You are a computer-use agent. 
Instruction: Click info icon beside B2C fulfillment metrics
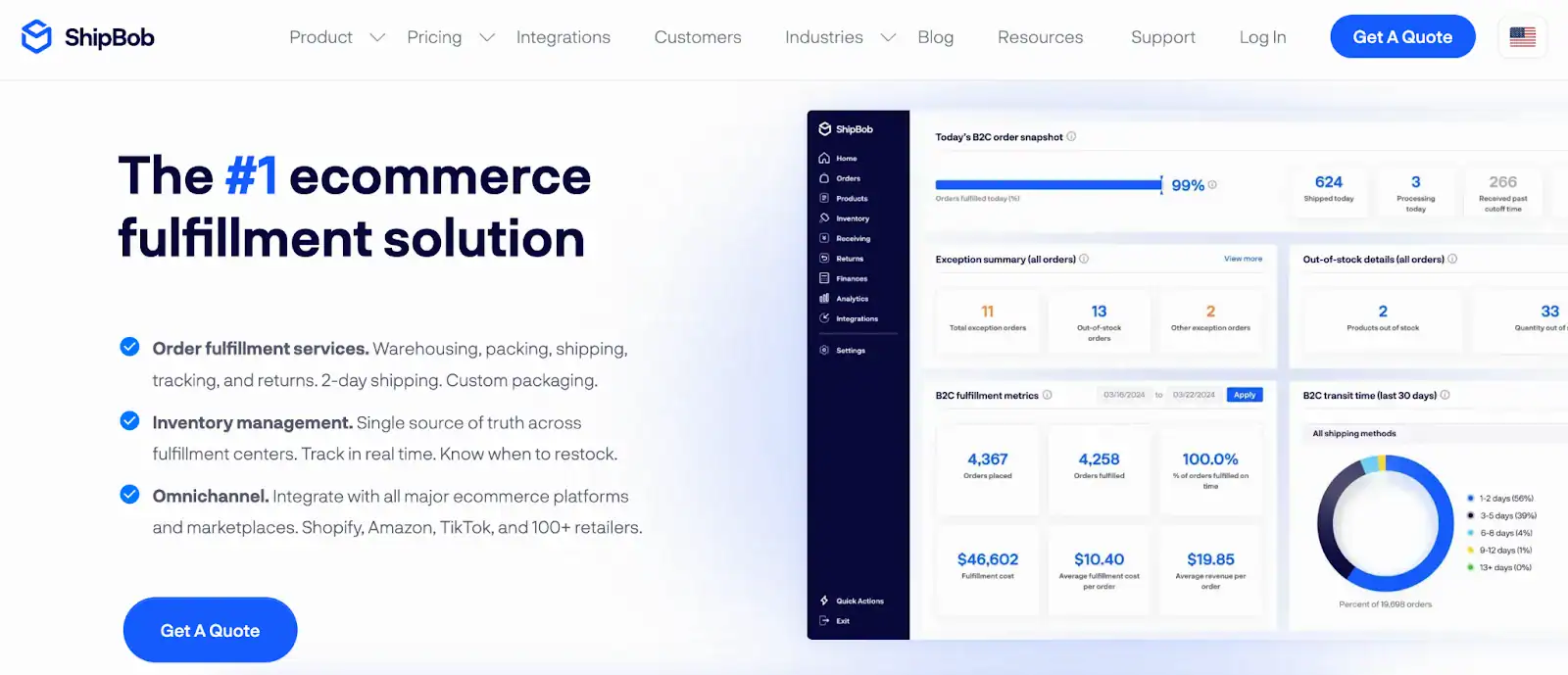pyautogui.click(x=1047, y=395)
